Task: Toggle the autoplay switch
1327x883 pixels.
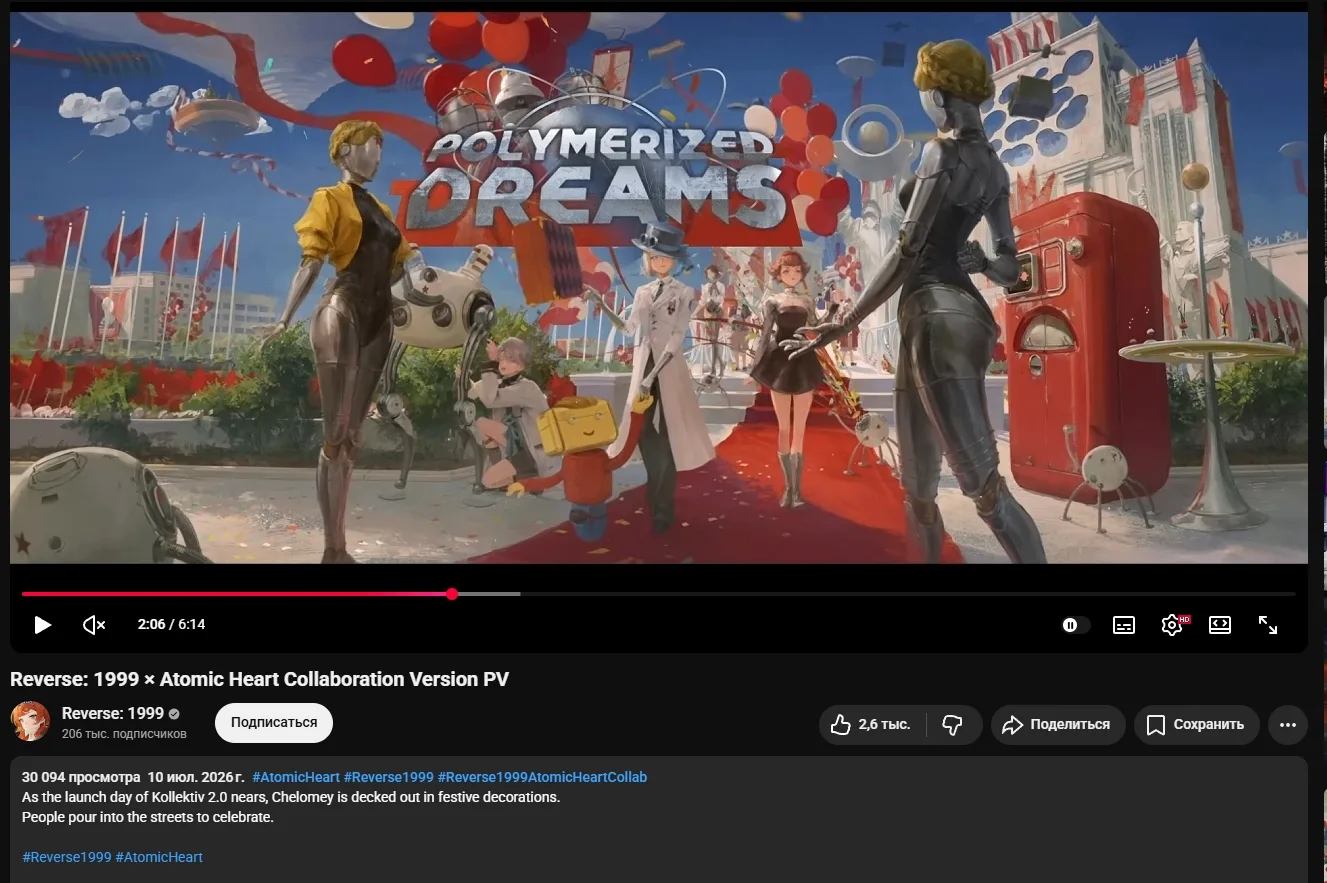Action: pos(1075,625)
